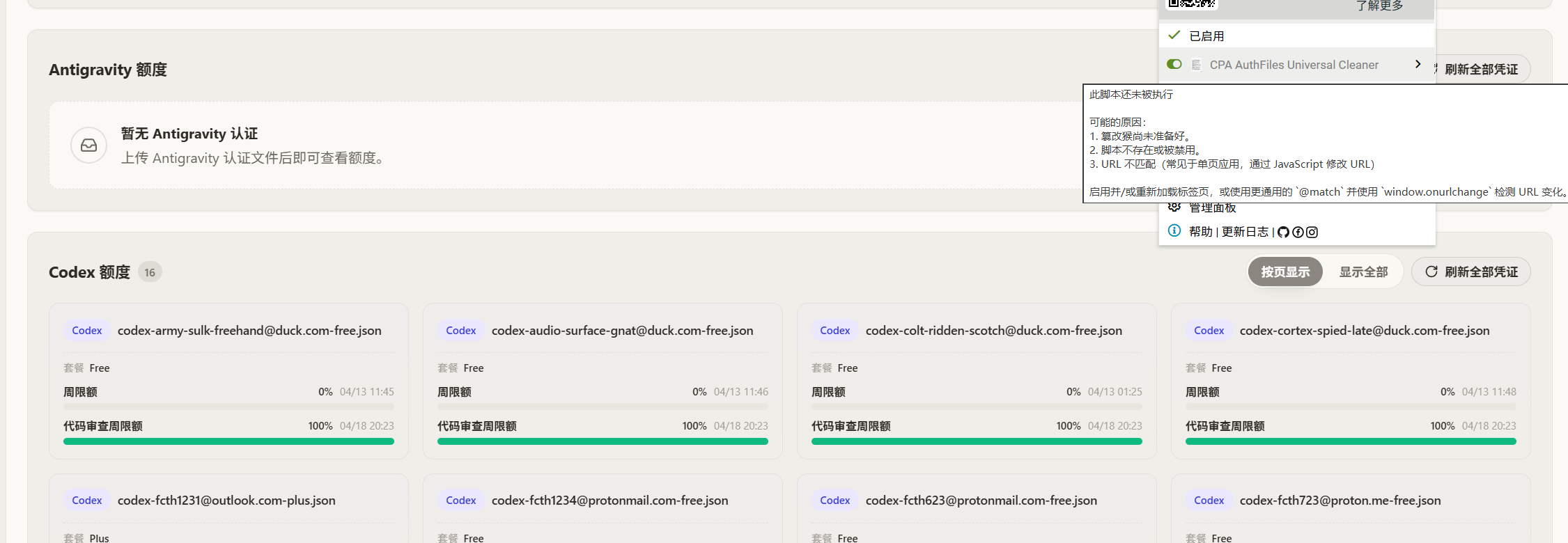Viewport: 1568px width, 543px height.
Task: Select file name codex-fcth623@protonmail.com-free.json
Action: (981, 501)
